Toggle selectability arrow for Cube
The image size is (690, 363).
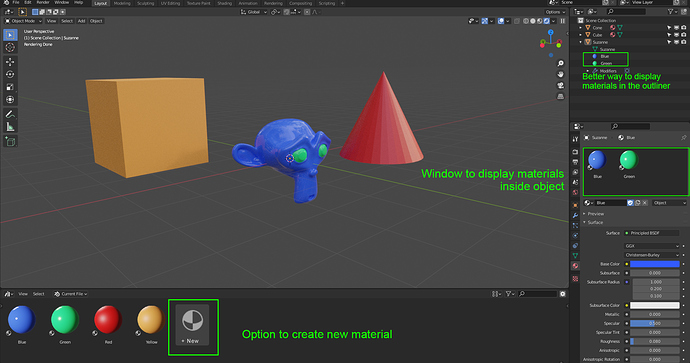pyautogui.click(x=669, y=35)
